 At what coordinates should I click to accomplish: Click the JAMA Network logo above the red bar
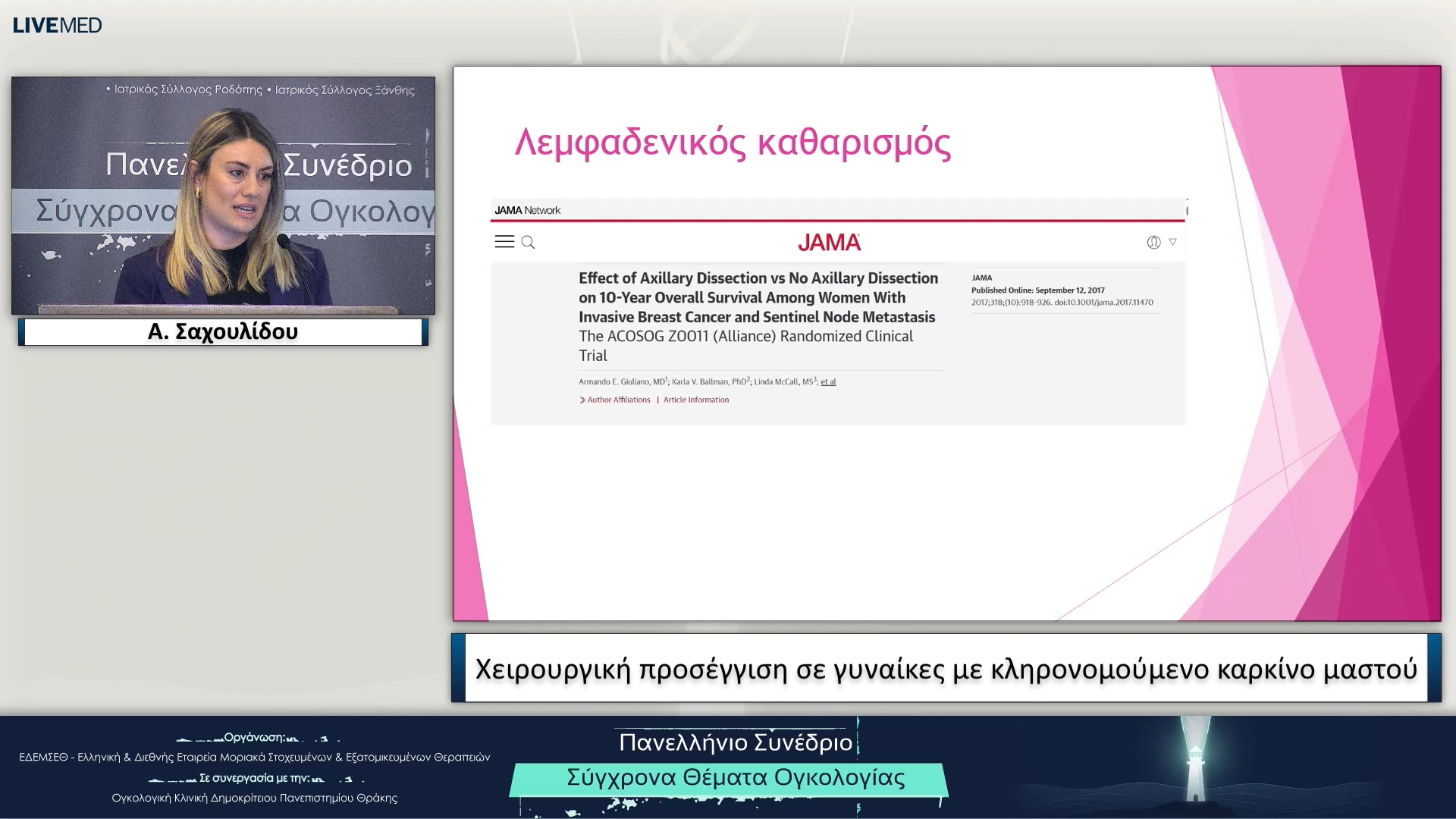coord(529,210)
